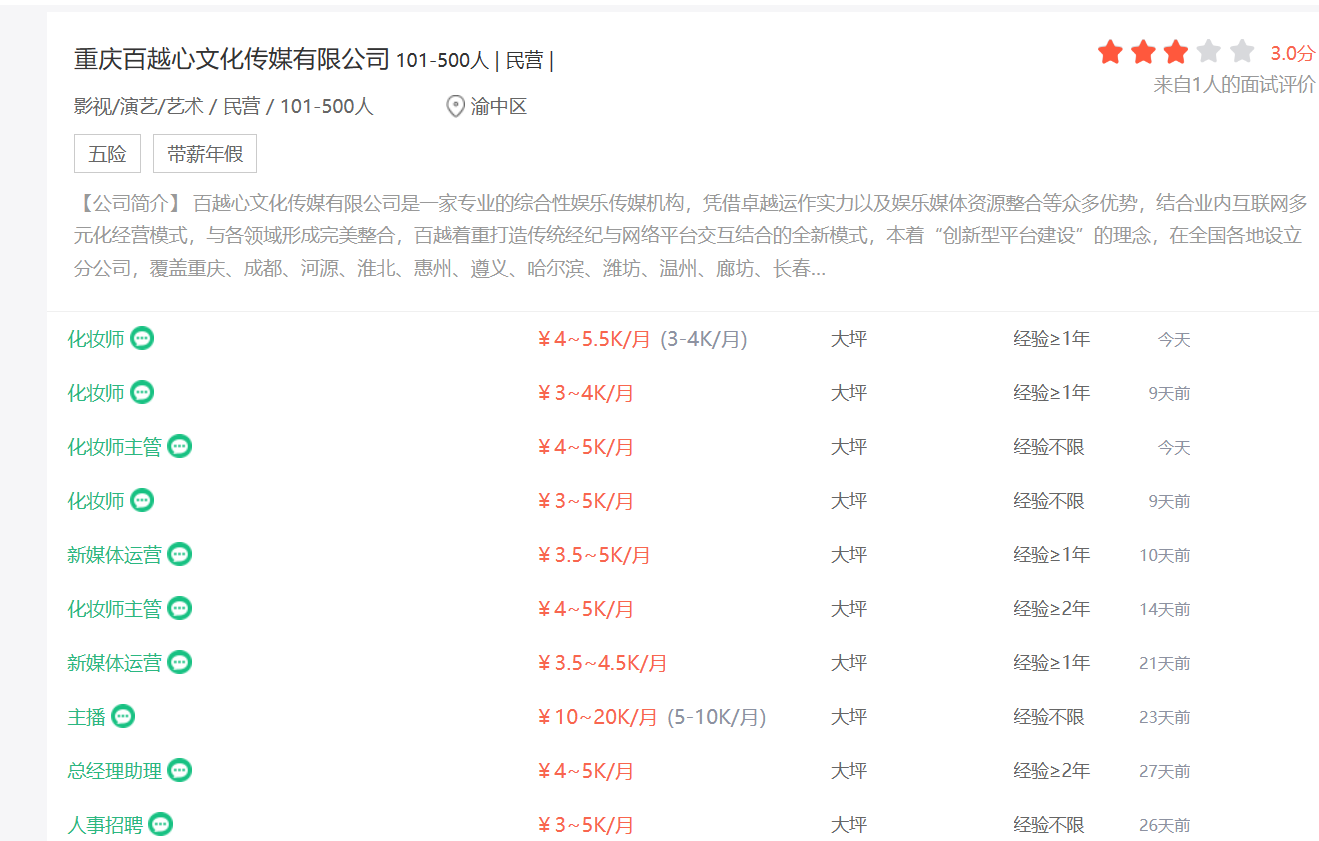The width and height of the screenshot is (1319, 841).
Task: Click the 10天前 post date
Action: pos(1165,555)
